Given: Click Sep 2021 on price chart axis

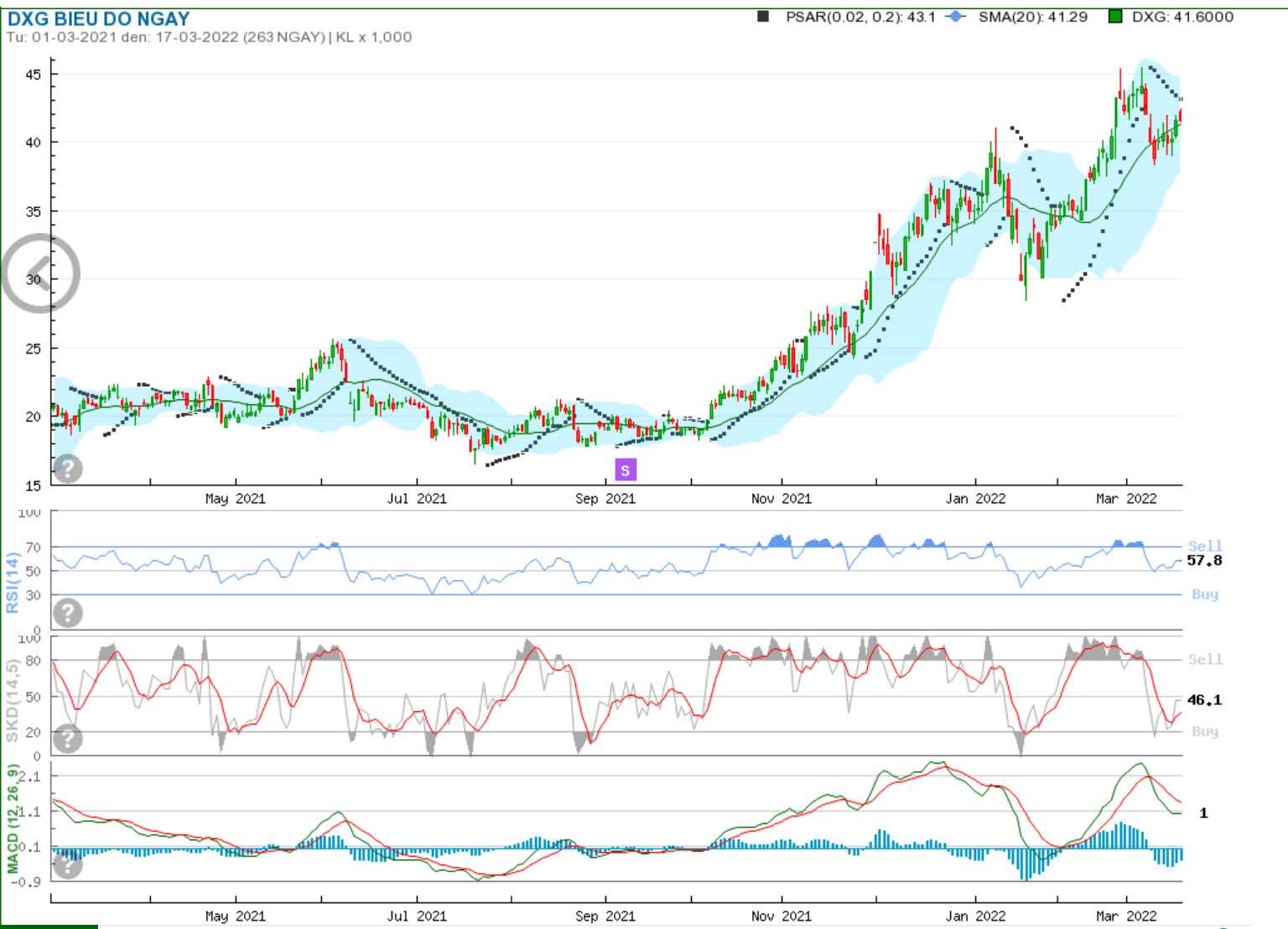Looking at the screenshot, I should click(605, 498).
